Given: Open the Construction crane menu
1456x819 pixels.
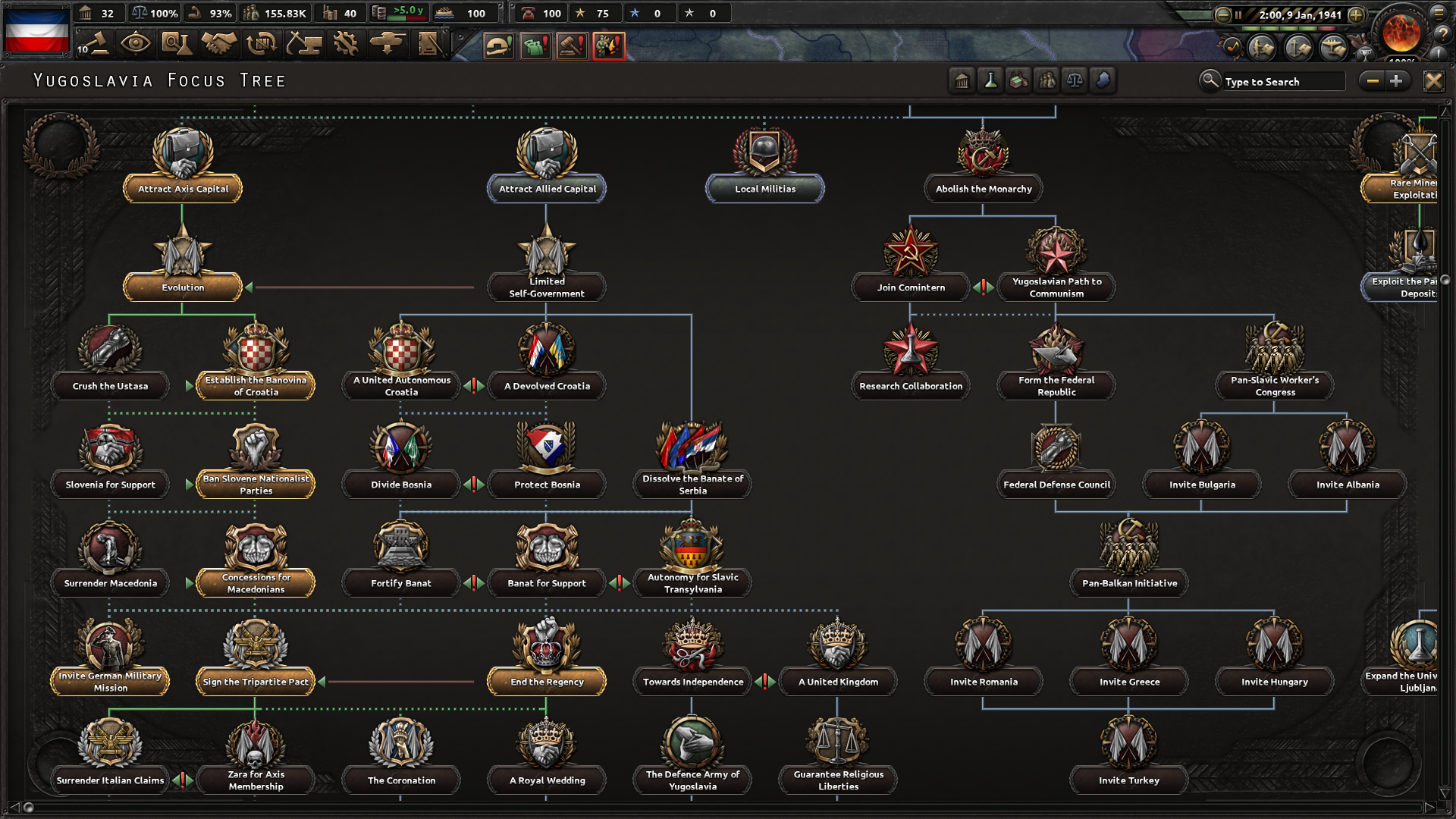Looking at the screenshot, I should click(303, 43).
